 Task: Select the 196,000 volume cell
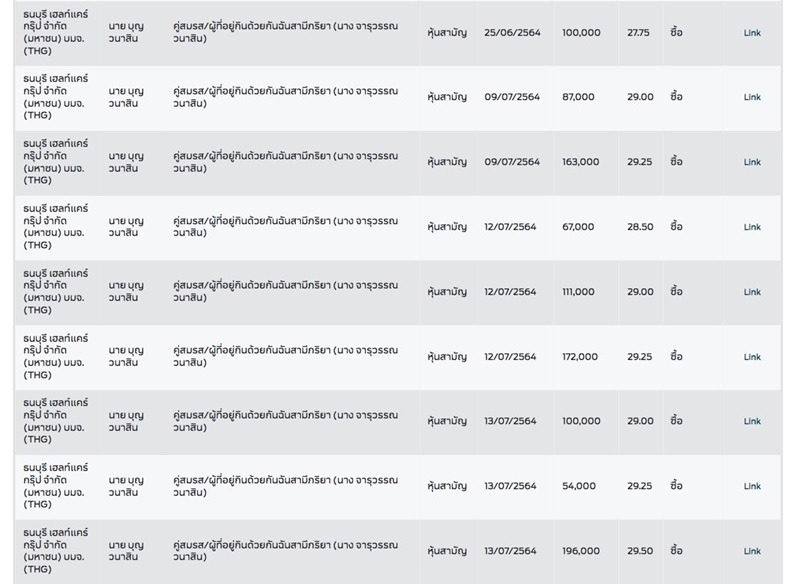[581, 551]
